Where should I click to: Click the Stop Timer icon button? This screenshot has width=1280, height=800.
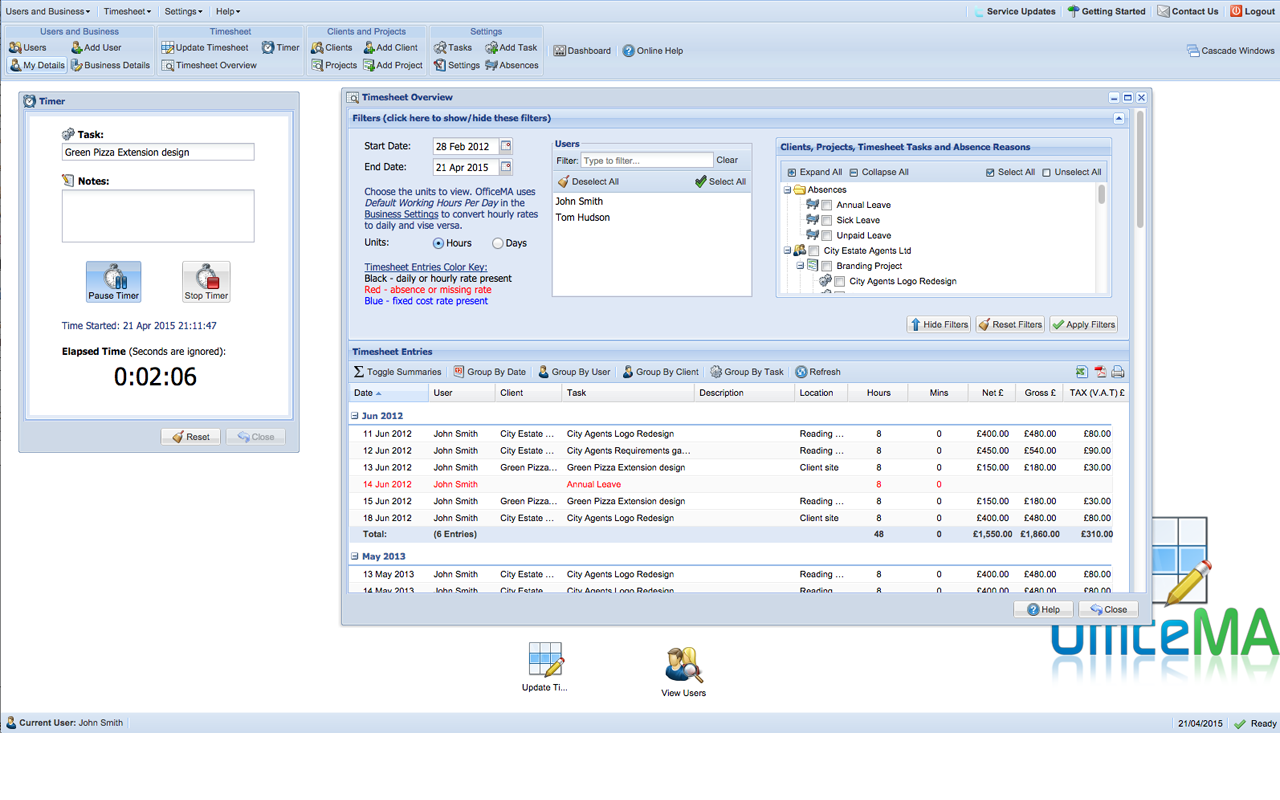pyautogui.click(x=206, y=281)
